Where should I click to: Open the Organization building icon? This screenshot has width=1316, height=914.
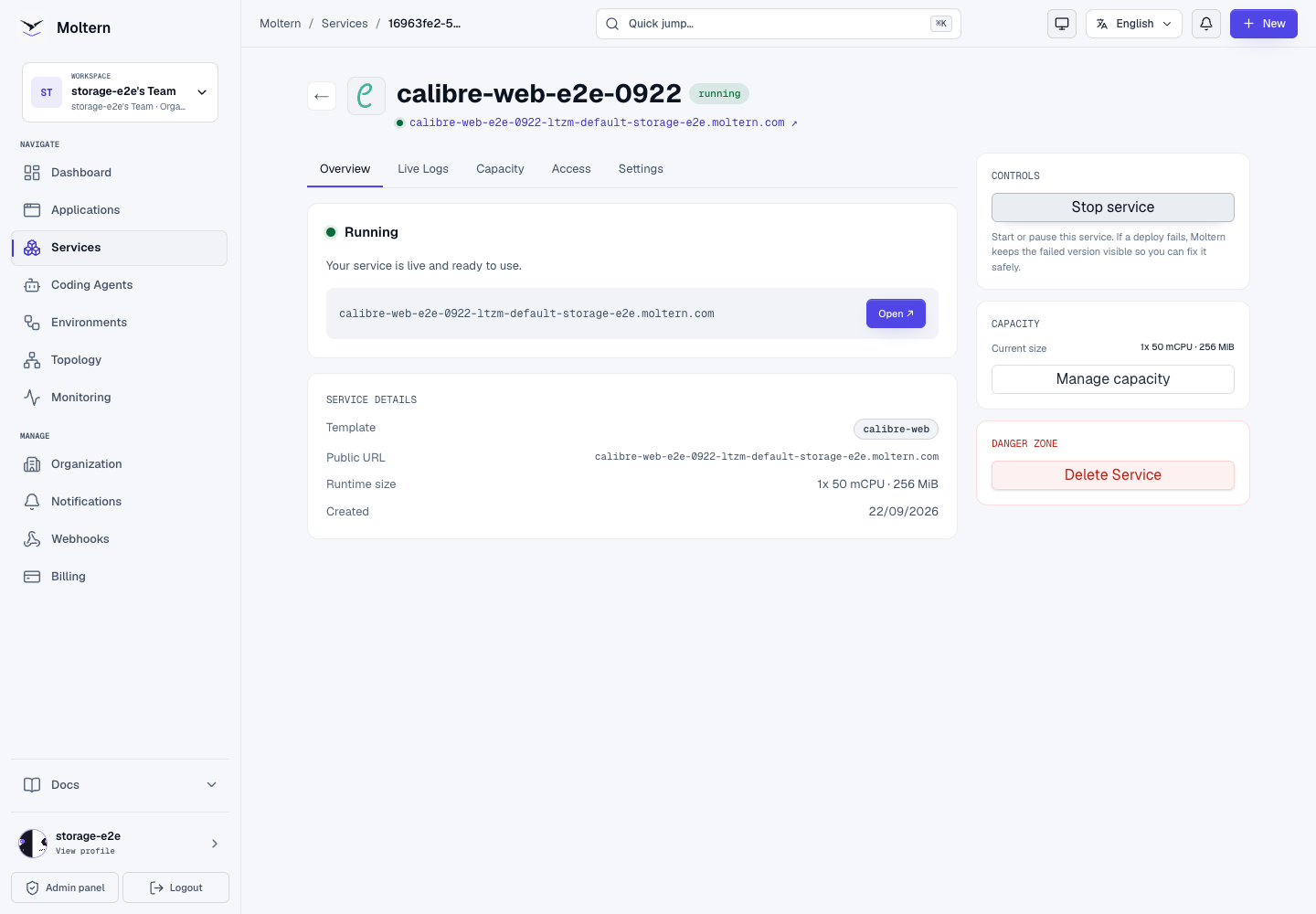32,464
